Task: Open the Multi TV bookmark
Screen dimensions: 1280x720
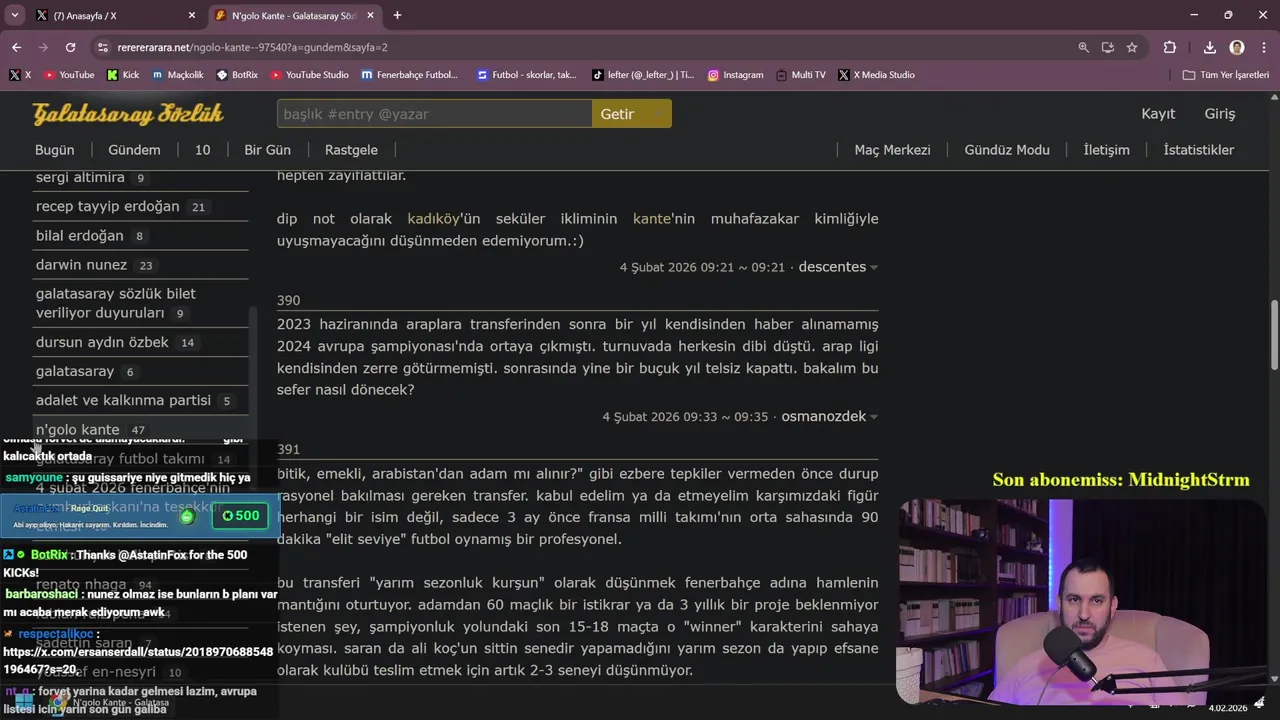Action: click(x=800, y=75)
